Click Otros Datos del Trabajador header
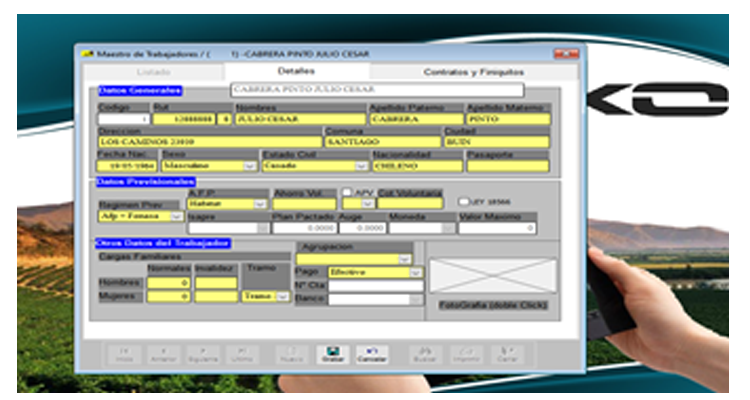 click(x=163, y=244)
